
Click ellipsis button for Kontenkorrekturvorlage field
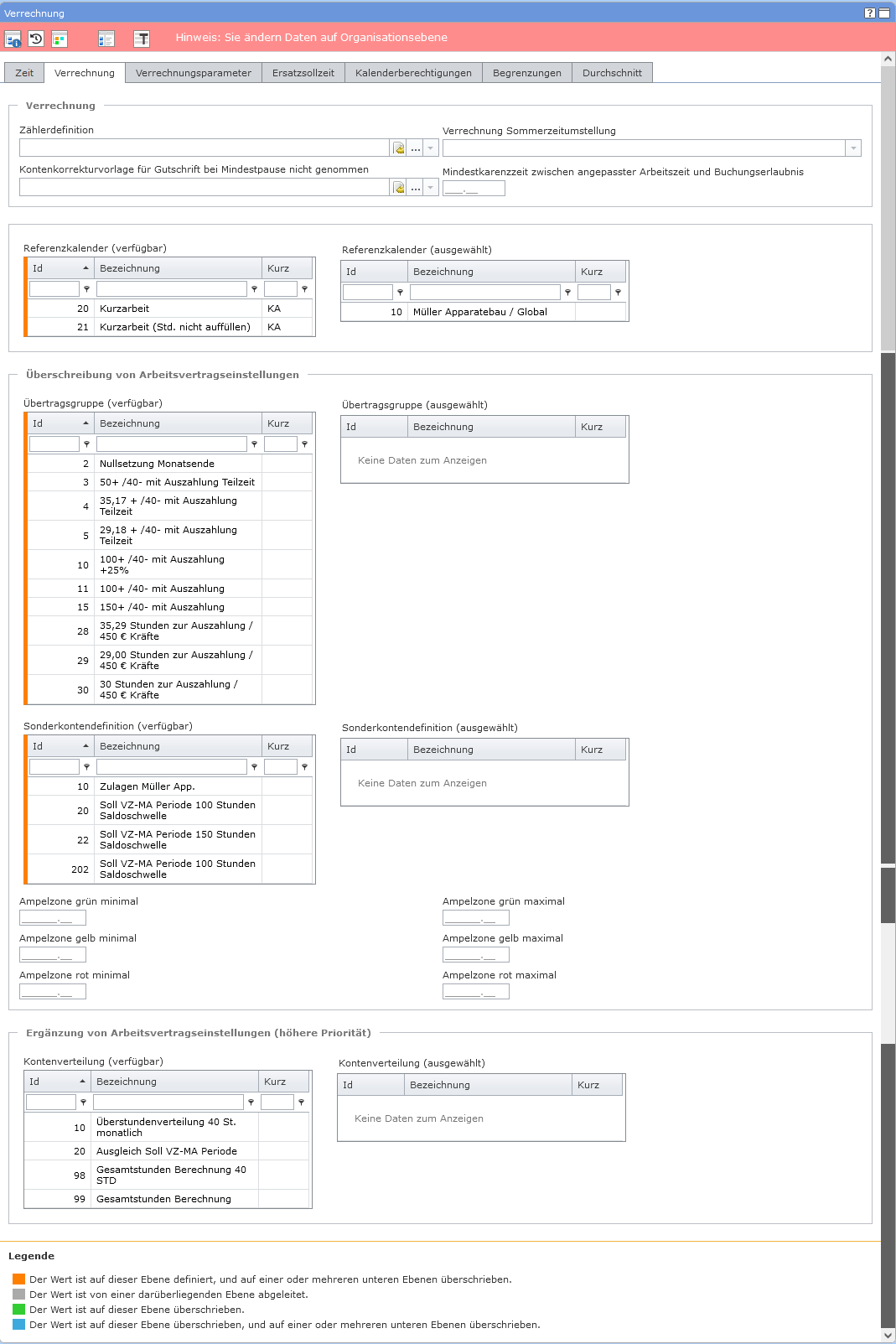[416, 188]
